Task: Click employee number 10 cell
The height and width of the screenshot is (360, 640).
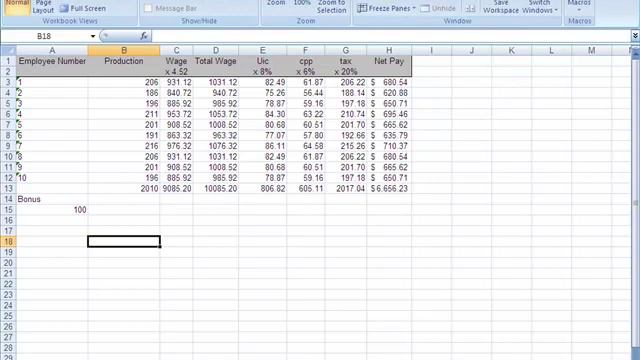Action: (52, 178)
